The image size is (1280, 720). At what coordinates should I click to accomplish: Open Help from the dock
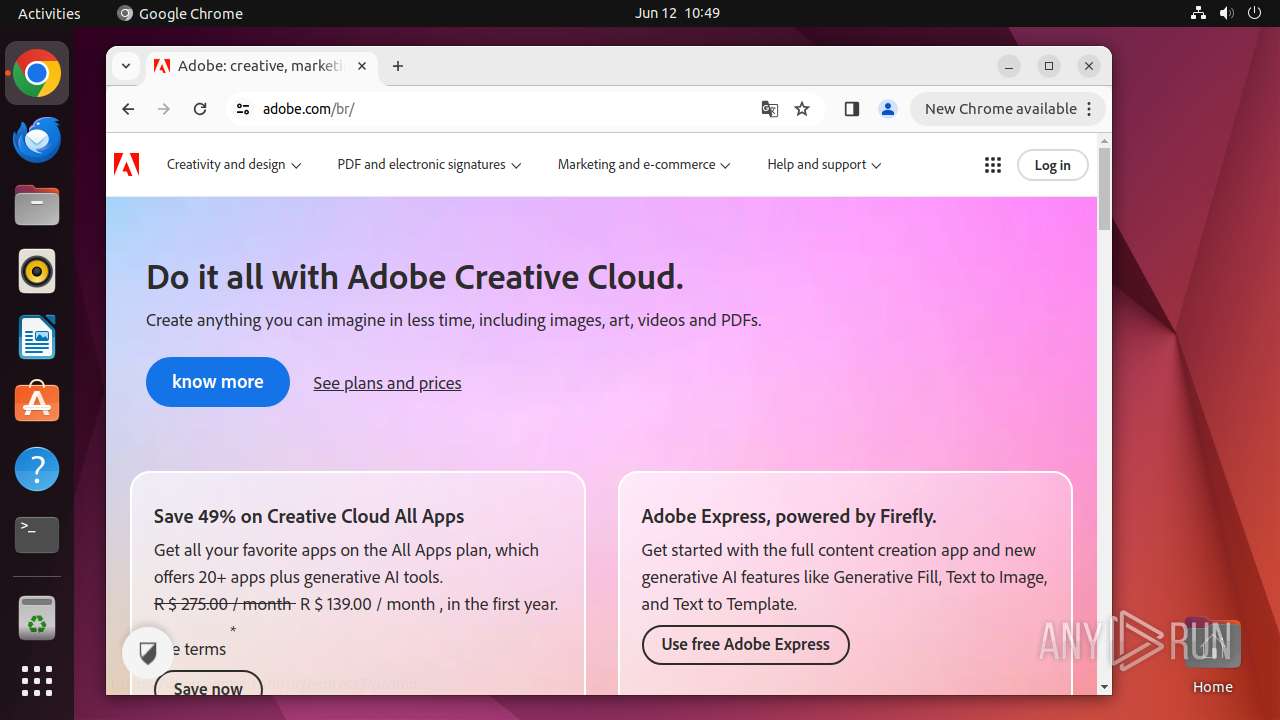pos(37,469)
